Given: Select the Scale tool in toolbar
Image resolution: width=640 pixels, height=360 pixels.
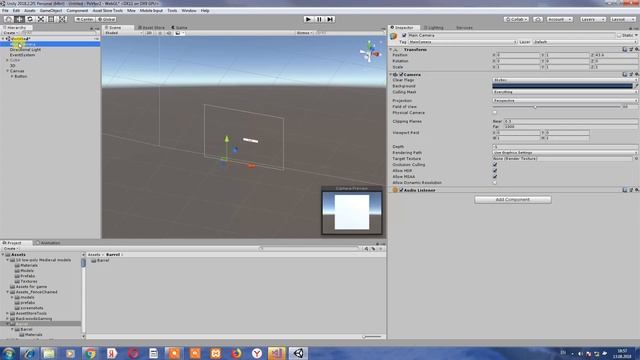Looking at the screenshot, I should (41, 19).
